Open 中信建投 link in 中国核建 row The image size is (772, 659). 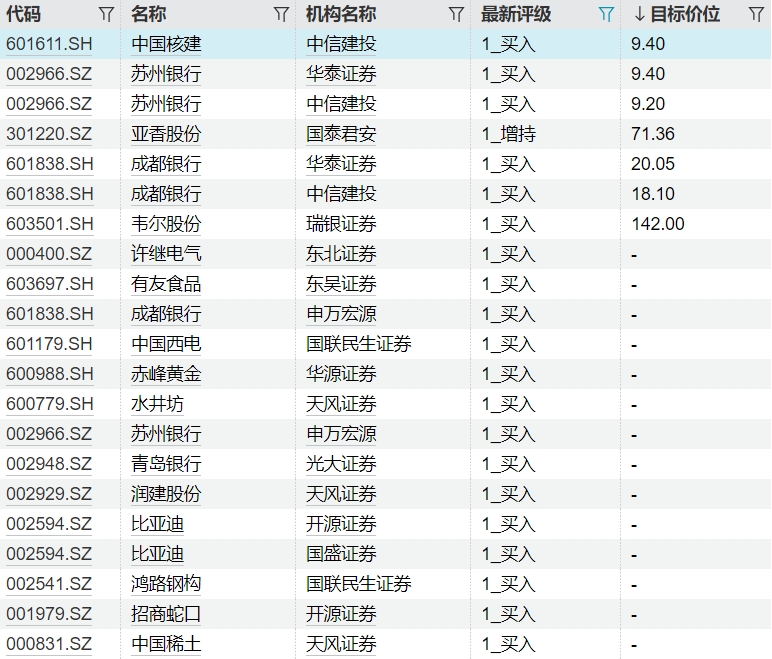(x=341, y=44)
